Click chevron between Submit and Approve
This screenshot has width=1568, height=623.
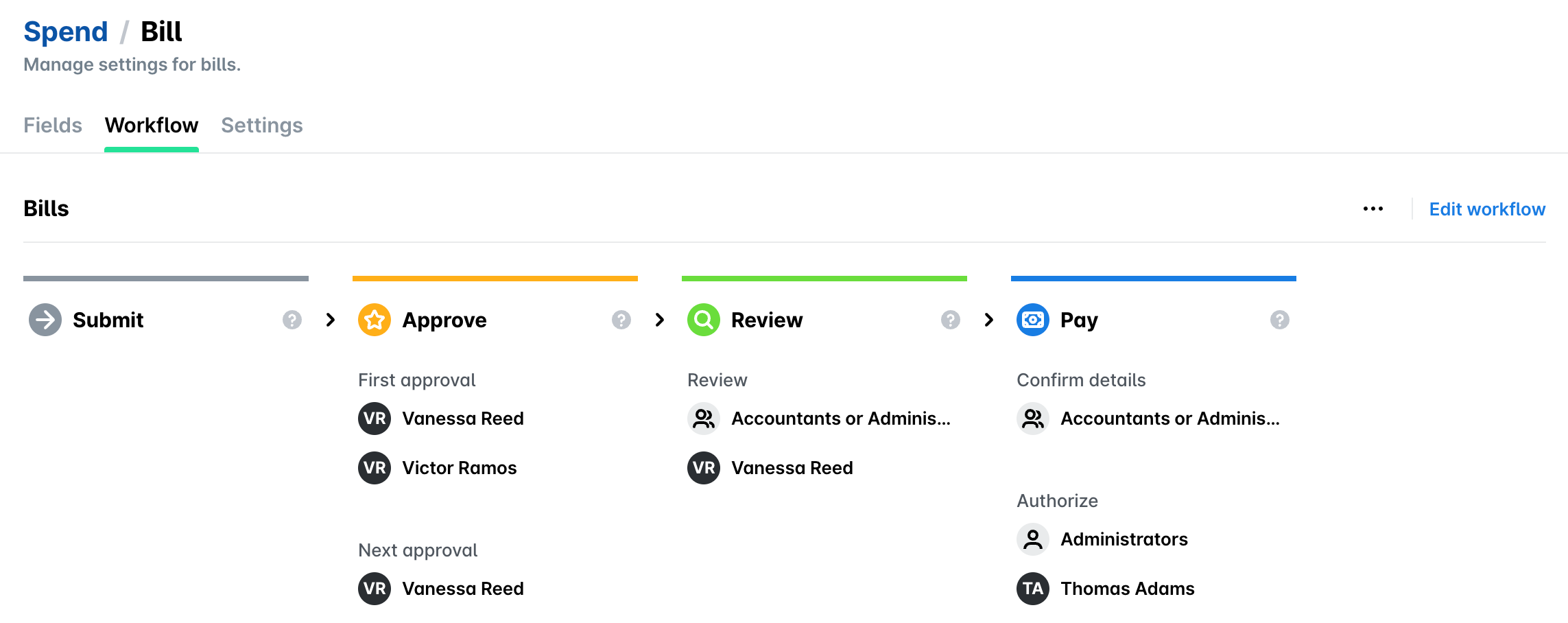[x=331, y=320]
